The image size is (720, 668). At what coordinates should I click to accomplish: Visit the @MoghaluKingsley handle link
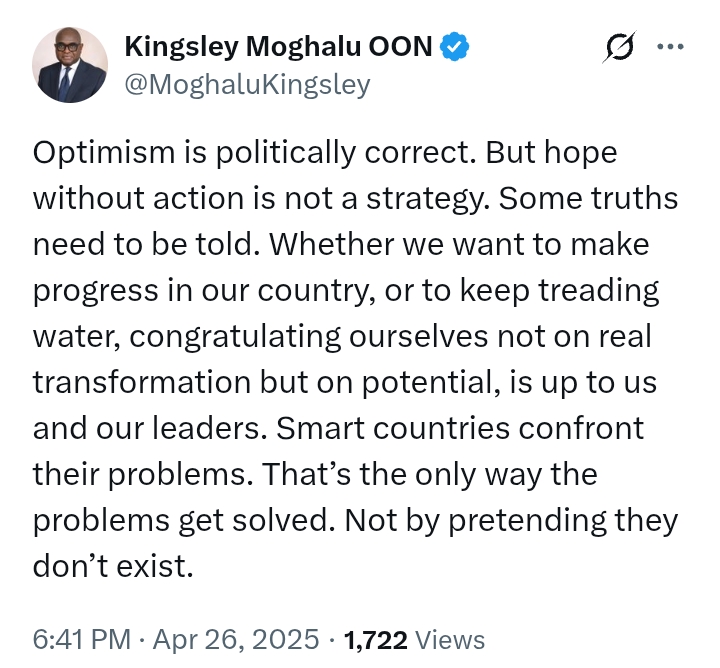click(x=246, y=85)
